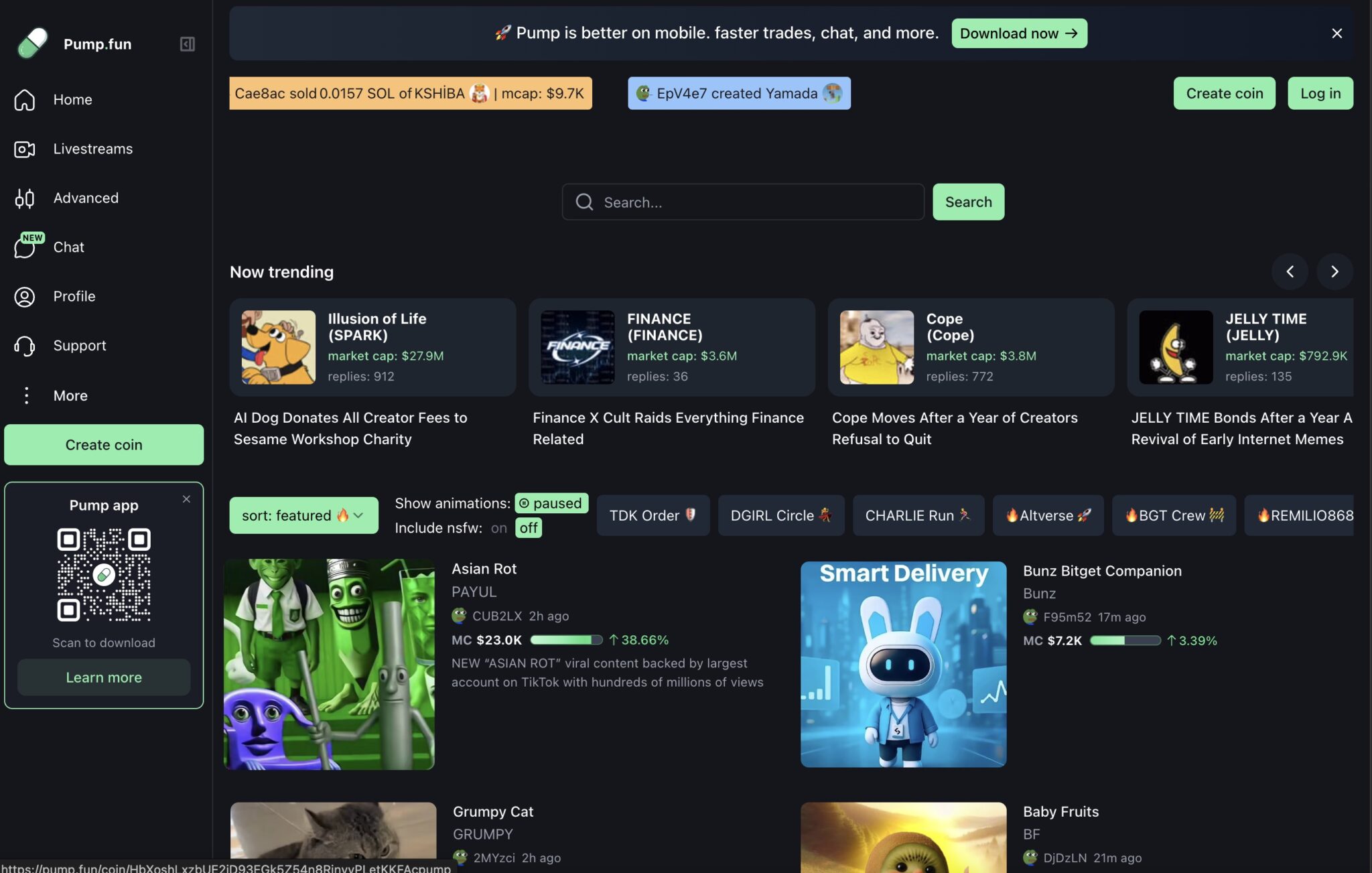Close the mobile promo banner
The height and width of the screenshot is (873, 1372).
click(x=1336, y=33)
